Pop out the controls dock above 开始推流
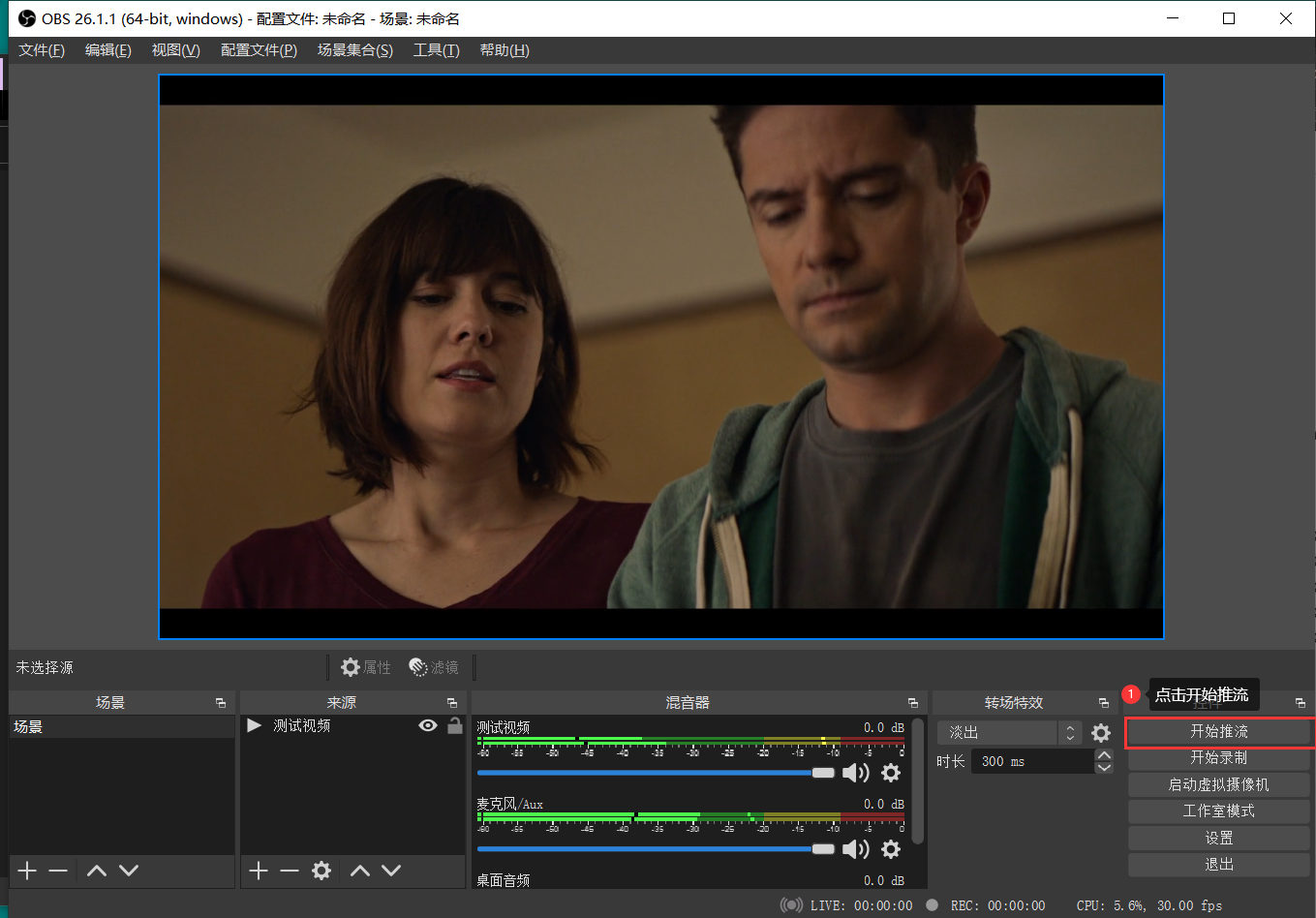1316x918 pixels. tap(1301, 703)
